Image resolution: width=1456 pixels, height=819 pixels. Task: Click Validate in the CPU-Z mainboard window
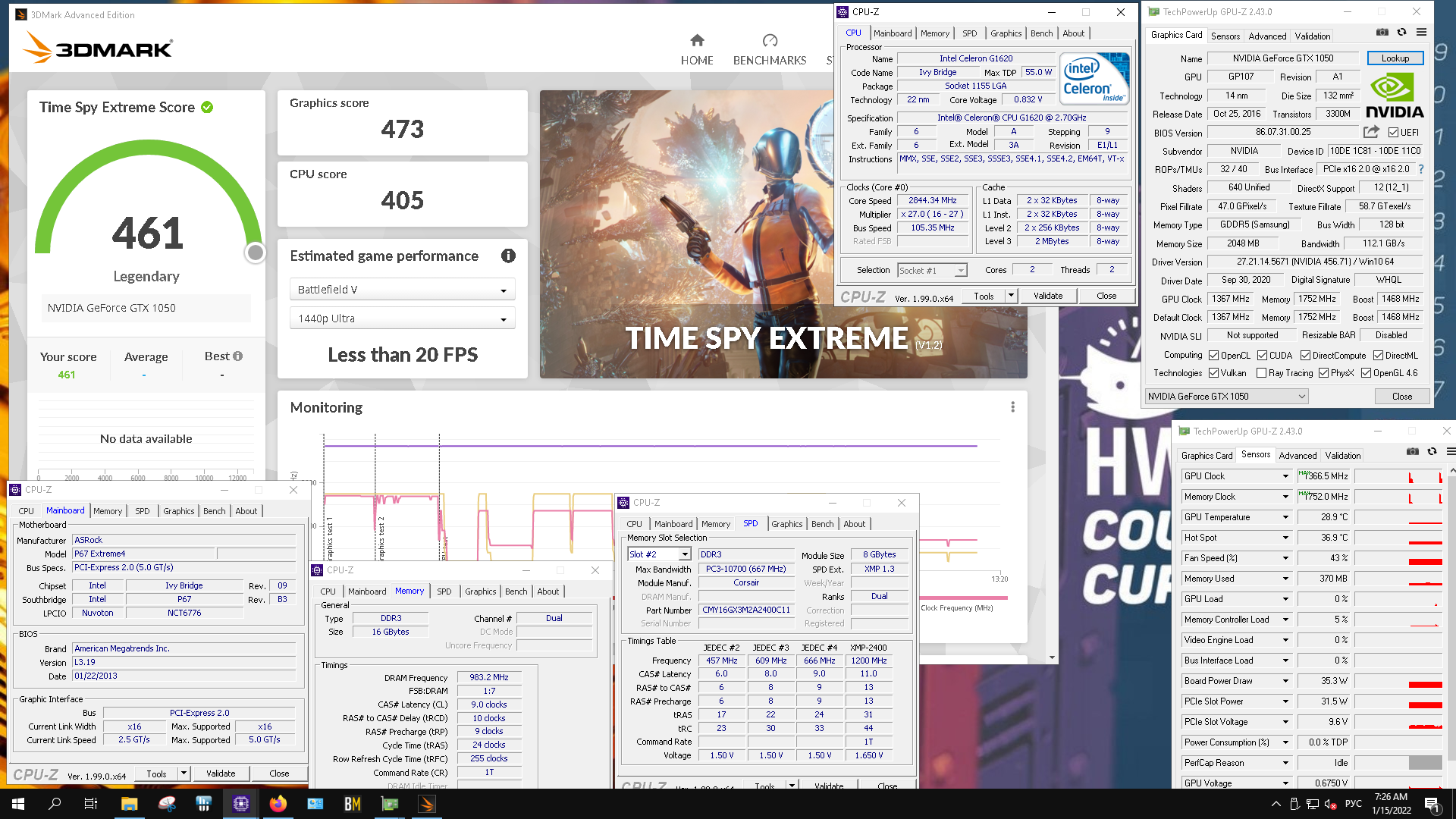click(x=221, y=773)
